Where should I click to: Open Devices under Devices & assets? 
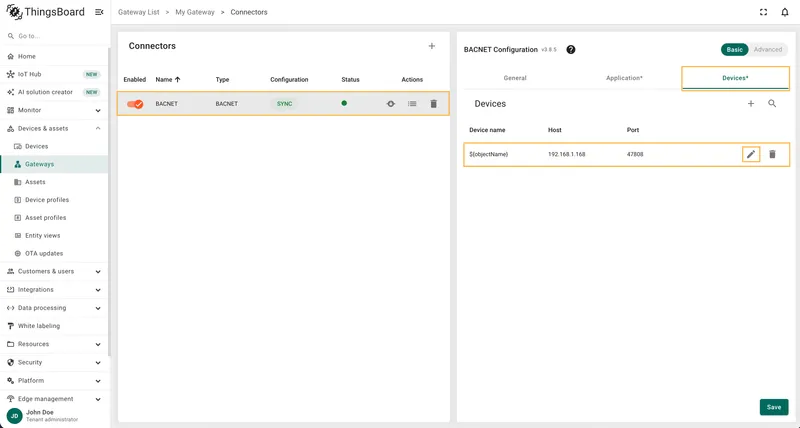pos(54,146)
